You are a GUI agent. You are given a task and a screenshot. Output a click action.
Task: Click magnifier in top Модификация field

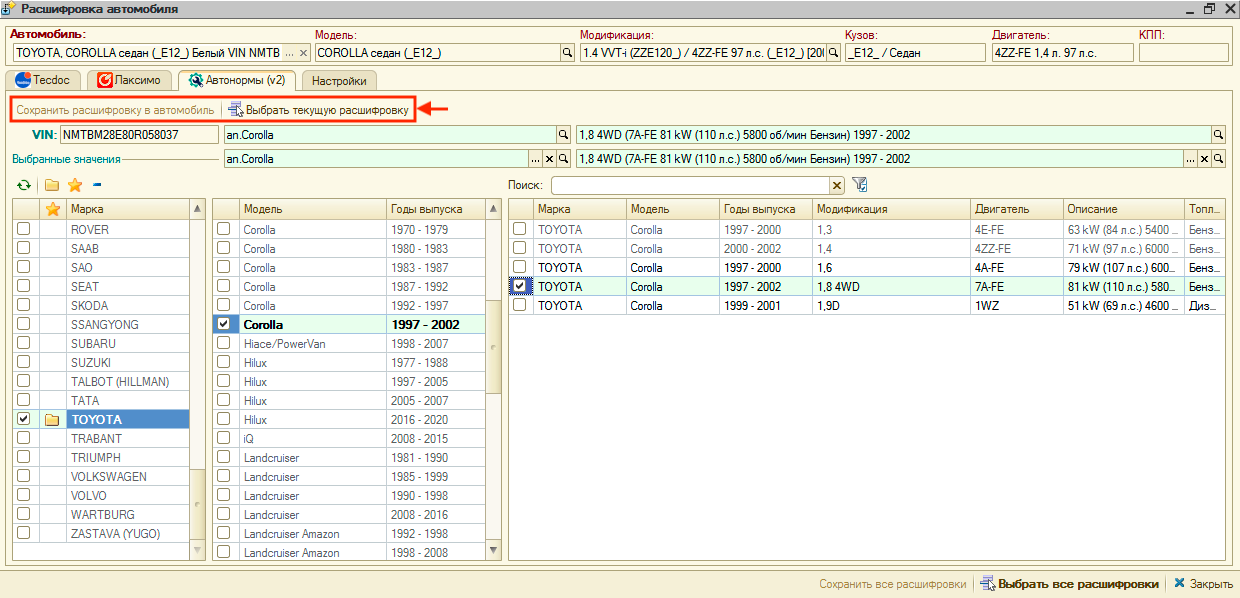pyautogui.click(x=833, y=52)
